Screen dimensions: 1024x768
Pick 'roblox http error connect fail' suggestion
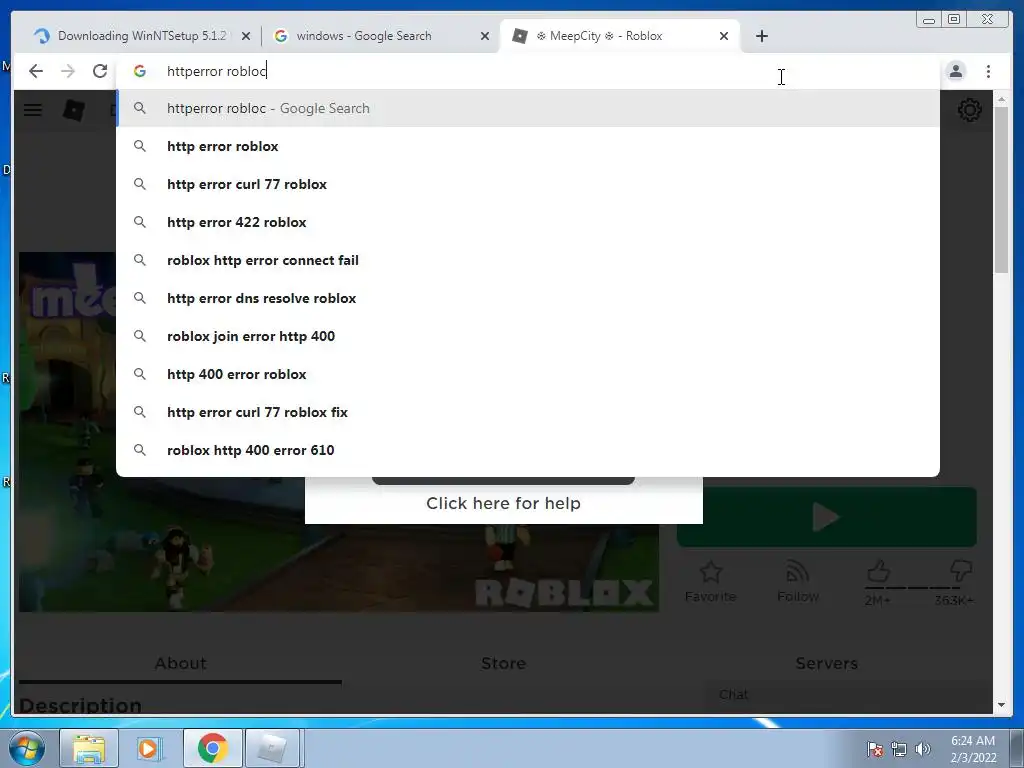528,260
